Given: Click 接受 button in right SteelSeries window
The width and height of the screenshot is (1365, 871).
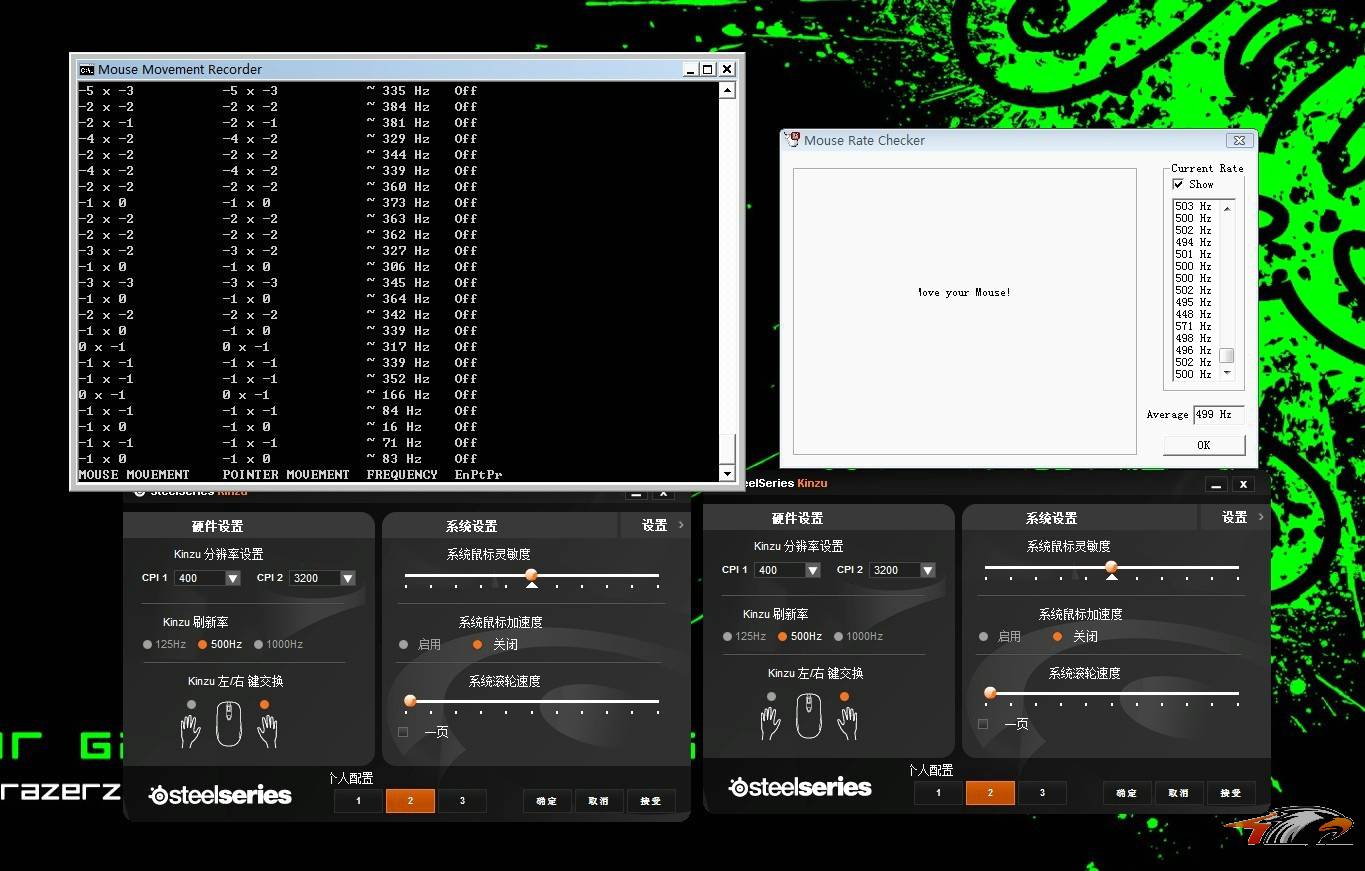Looking at the screenshot, I should (1231, 793).
